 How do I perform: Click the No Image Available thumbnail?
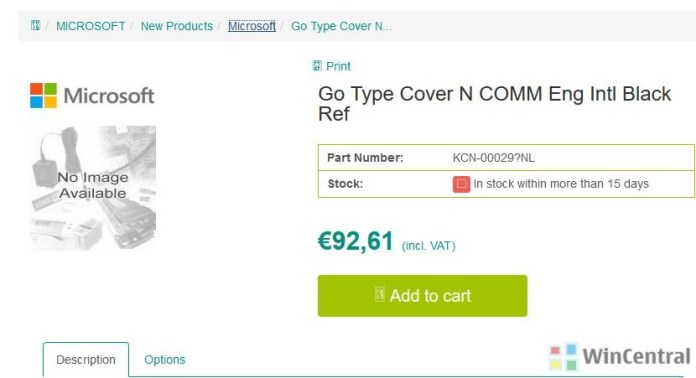pos(93,188)
